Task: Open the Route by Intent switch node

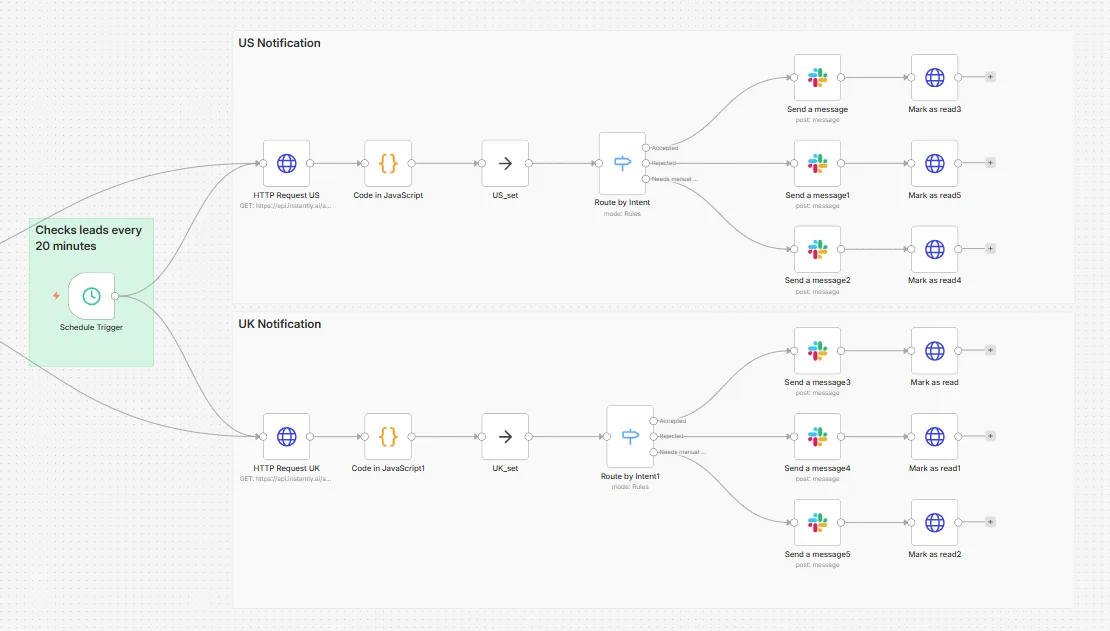Action: pos(622,163)
